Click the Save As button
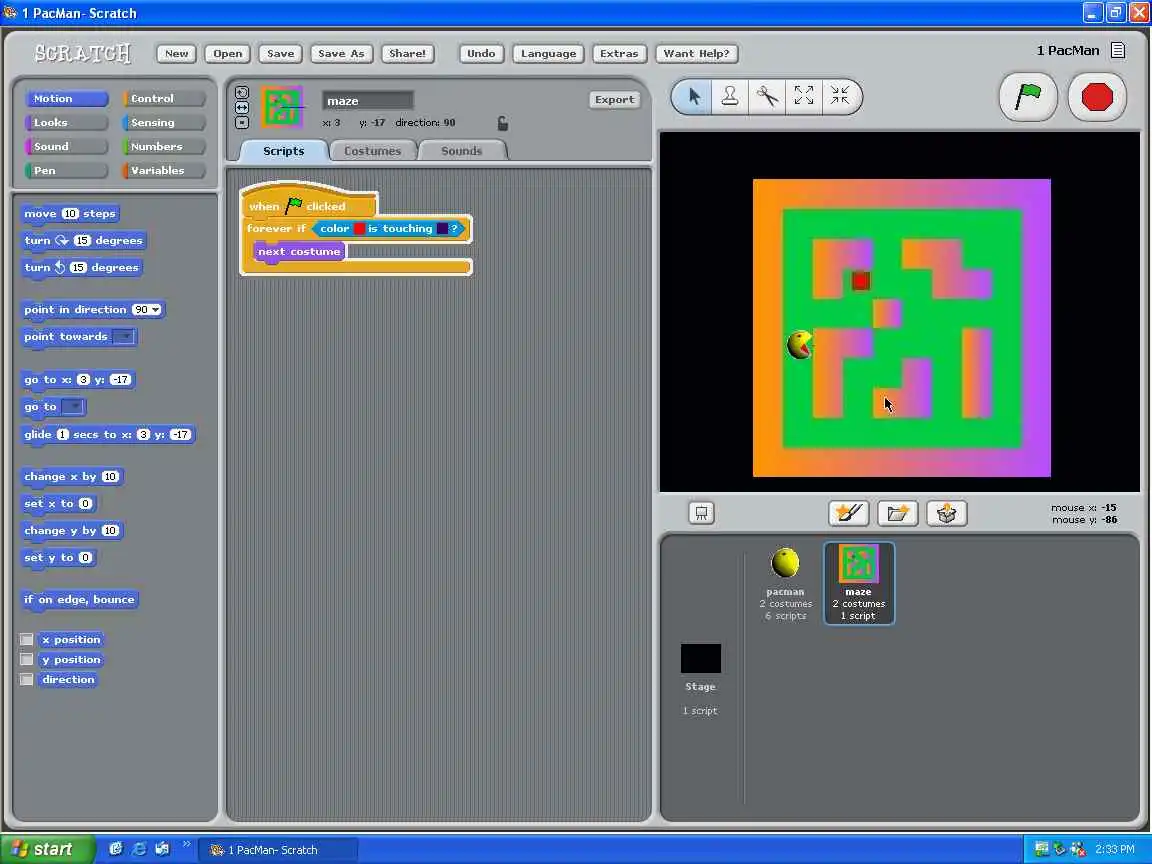This screenshot has height=864, width=1152. pyautogui.click(x=342, y=54)
